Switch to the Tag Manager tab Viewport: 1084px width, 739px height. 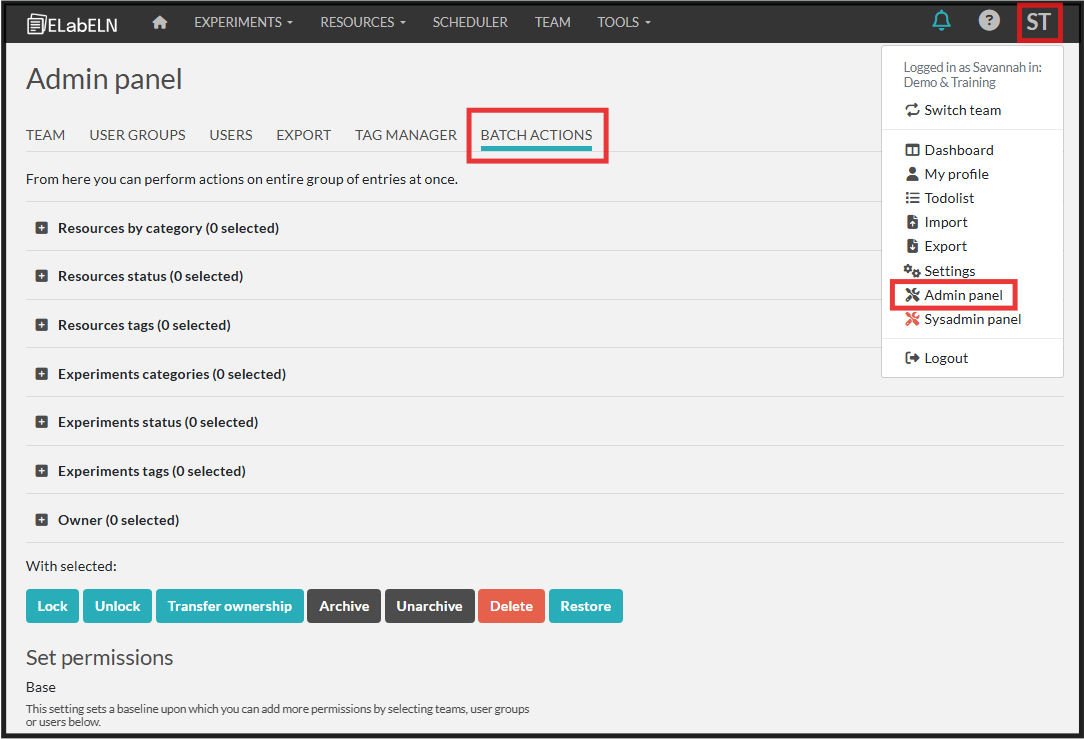(405, 135)
